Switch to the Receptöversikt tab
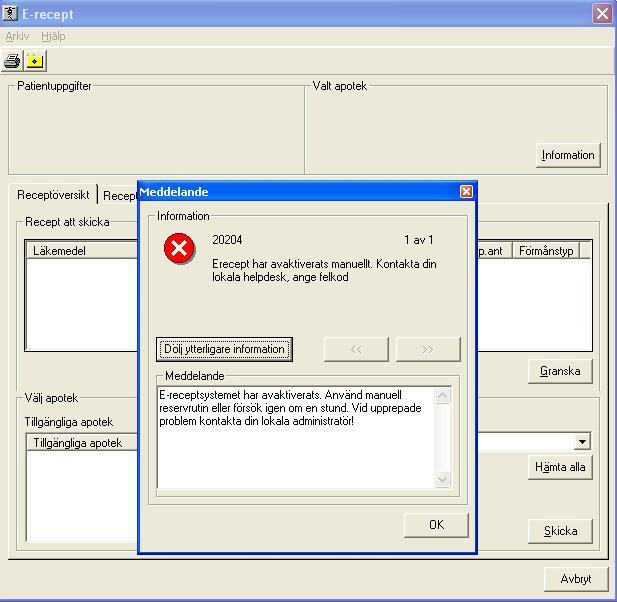Image resolution: width=617 pixels, height=602 pixels. click(53, 194)
